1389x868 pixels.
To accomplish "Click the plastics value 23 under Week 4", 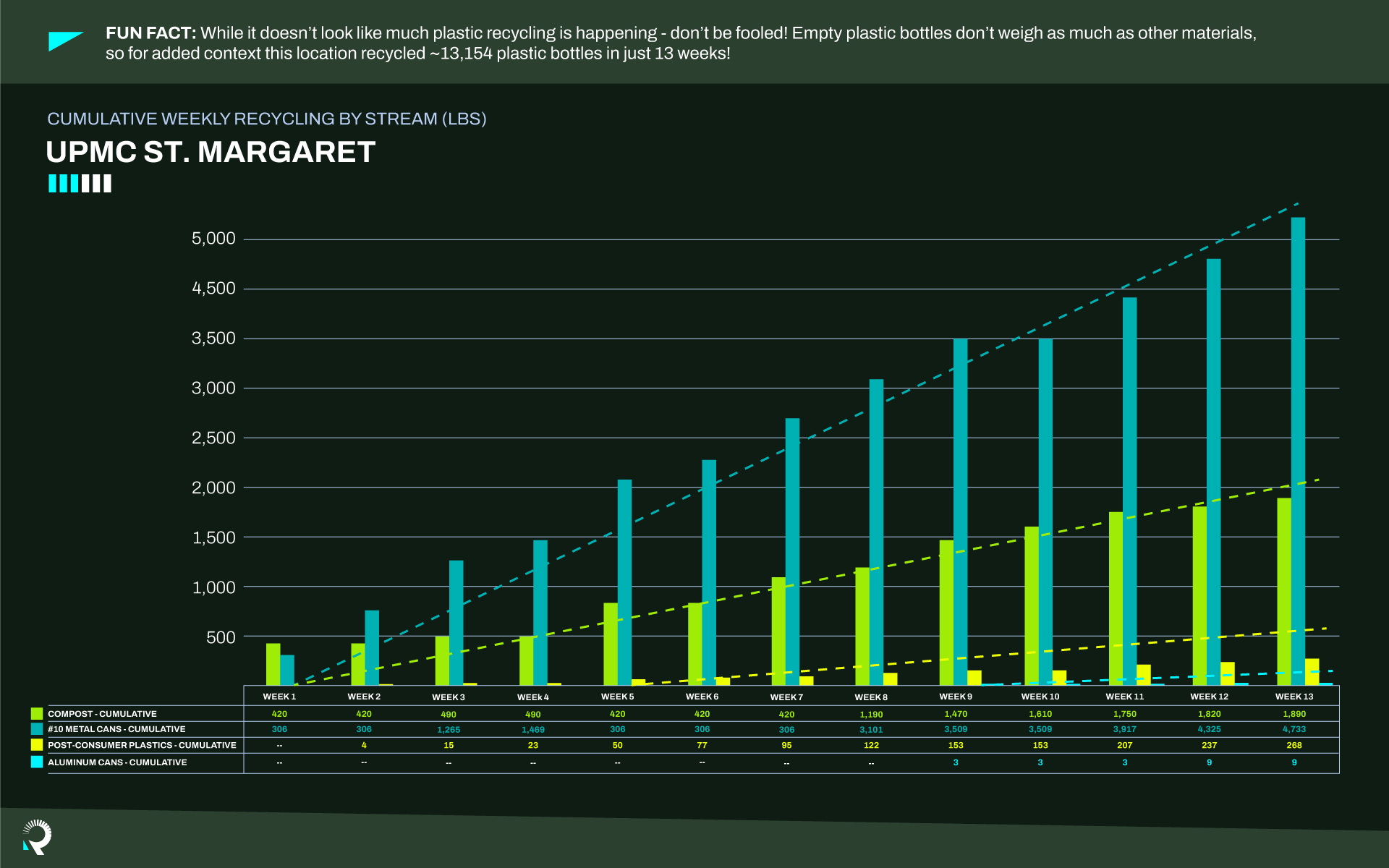I will 533,745.
